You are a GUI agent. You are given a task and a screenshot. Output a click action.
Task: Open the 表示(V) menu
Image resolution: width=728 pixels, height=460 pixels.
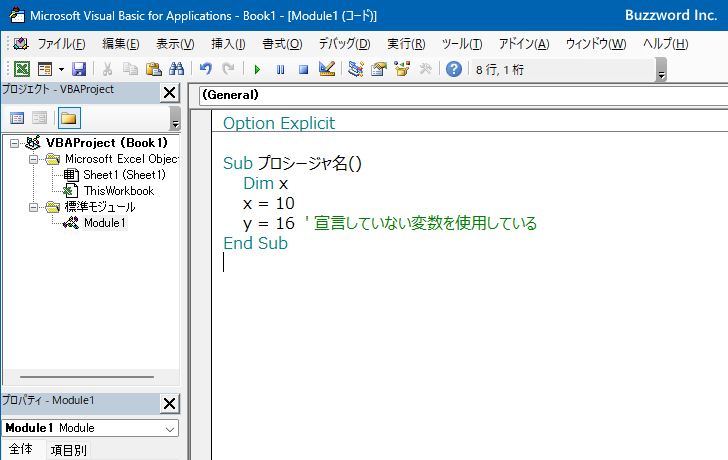tap(175, 44)
